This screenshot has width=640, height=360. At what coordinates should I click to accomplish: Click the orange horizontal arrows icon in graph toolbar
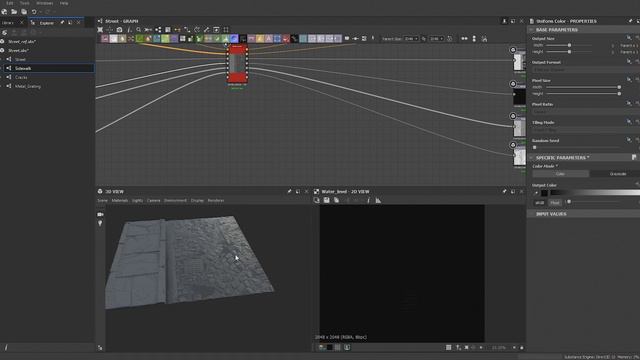pyautogui.click(x=178, y=29)
